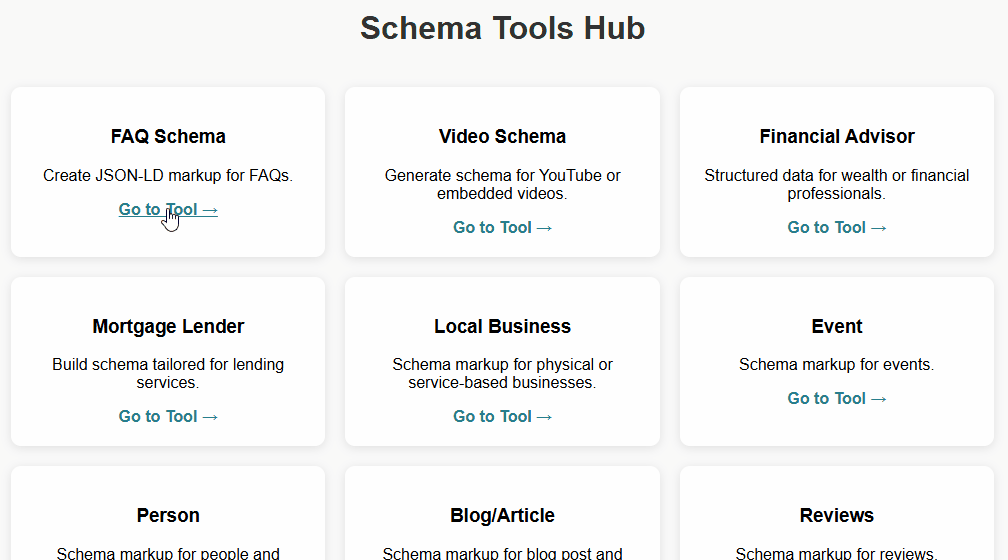Click the Video Schema card heading
The image size is (1008, 560).
(502, 136)
